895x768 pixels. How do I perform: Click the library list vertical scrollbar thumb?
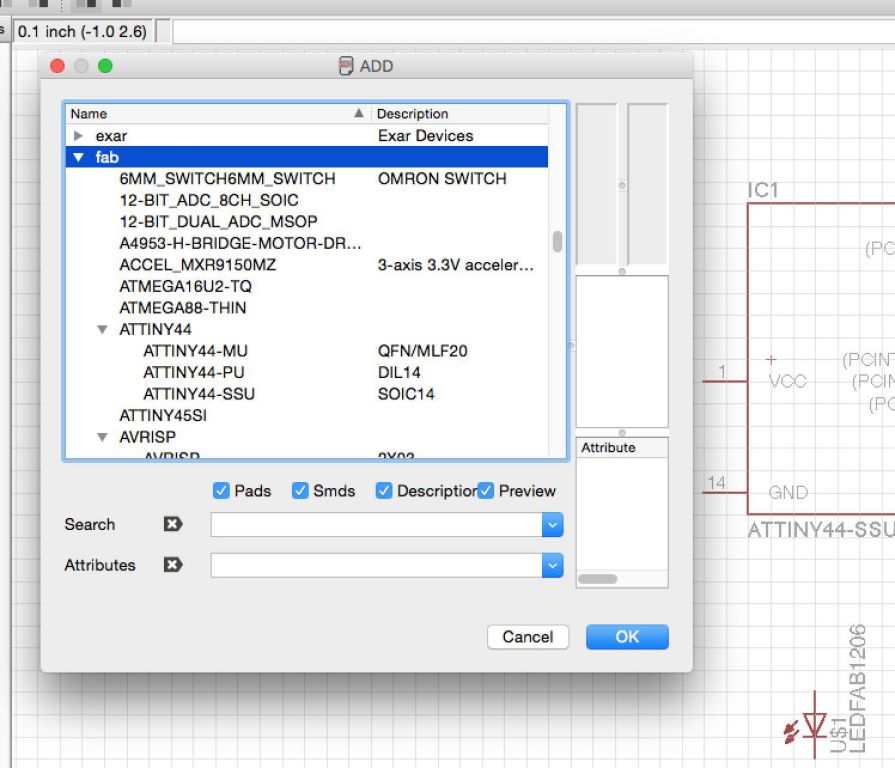[558, 241]
